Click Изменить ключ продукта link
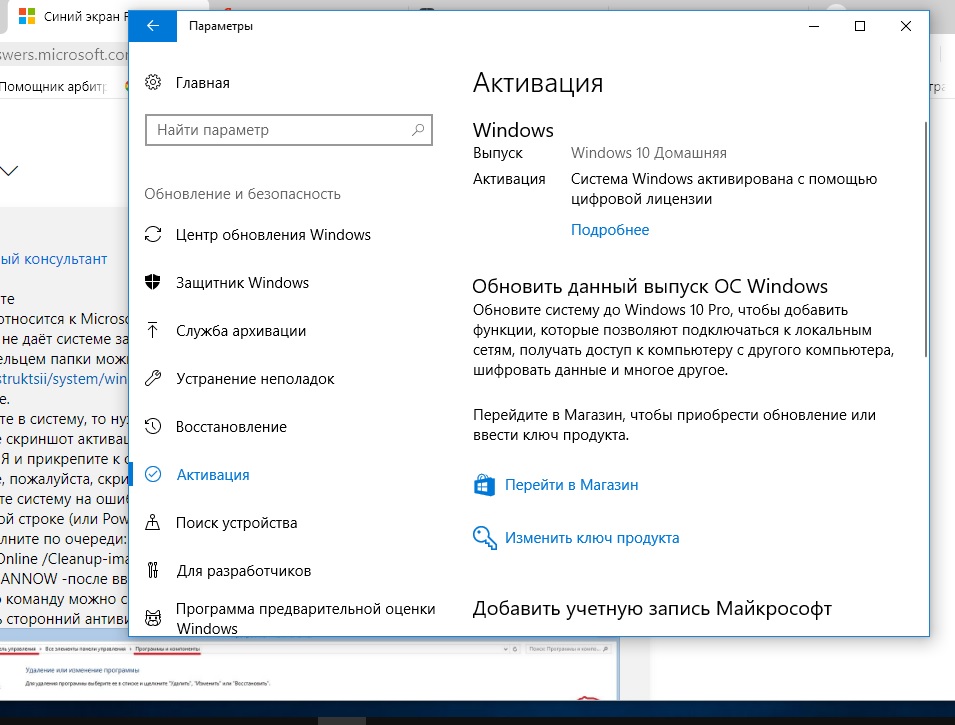This screenshot has height=725, width=955. click(x=592, y=538)
